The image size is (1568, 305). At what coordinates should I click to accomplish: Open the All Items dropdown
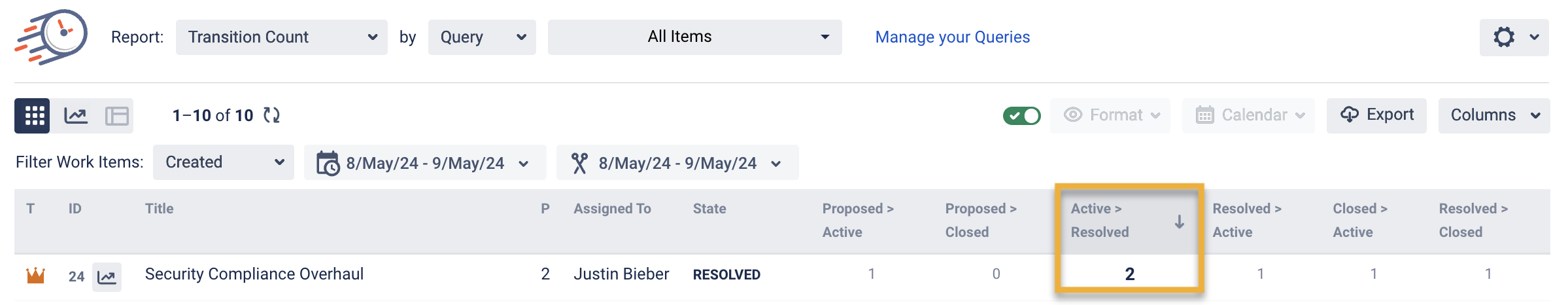(694, 37)
